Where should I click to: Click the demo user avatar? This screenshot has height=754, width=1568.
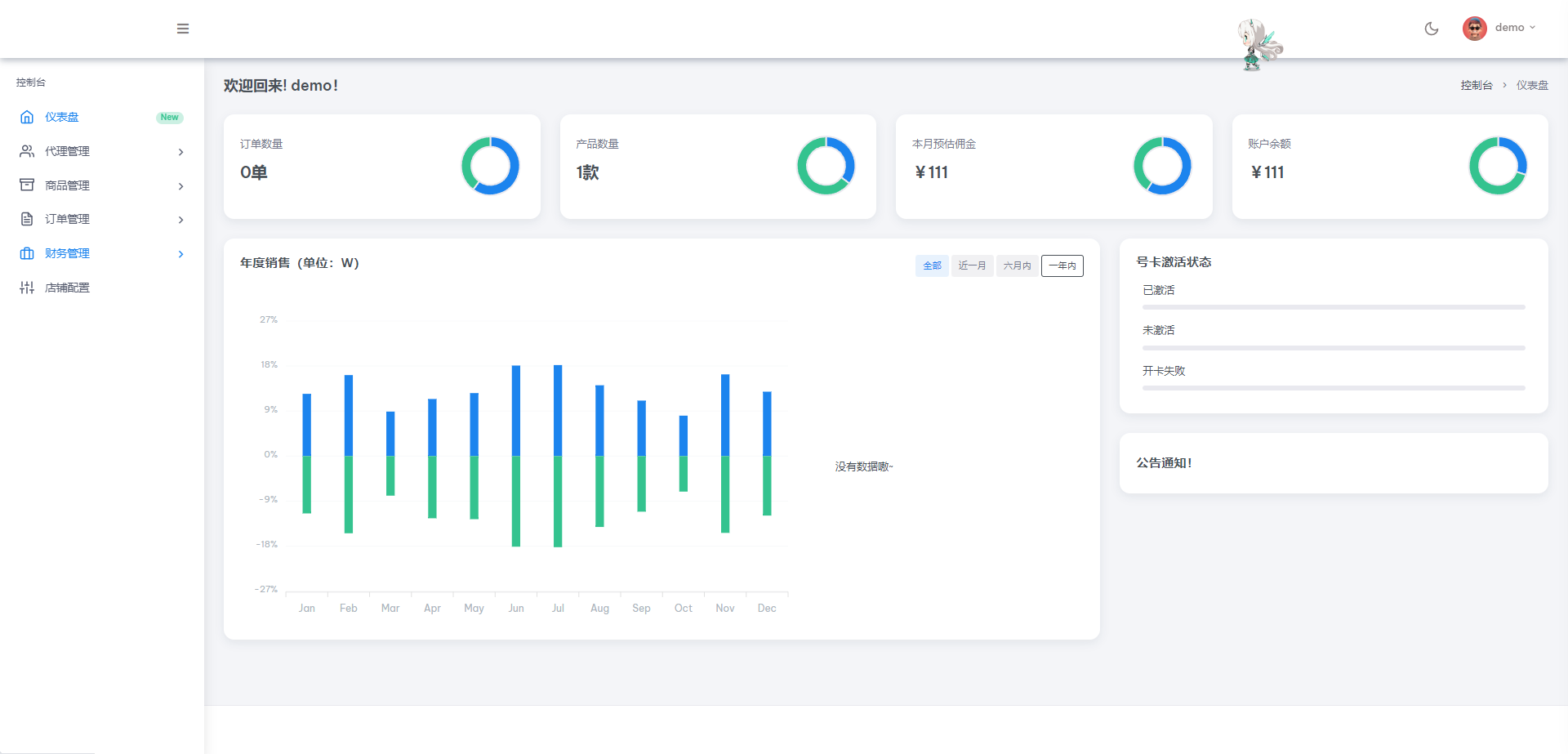[x=1474, y=29]
